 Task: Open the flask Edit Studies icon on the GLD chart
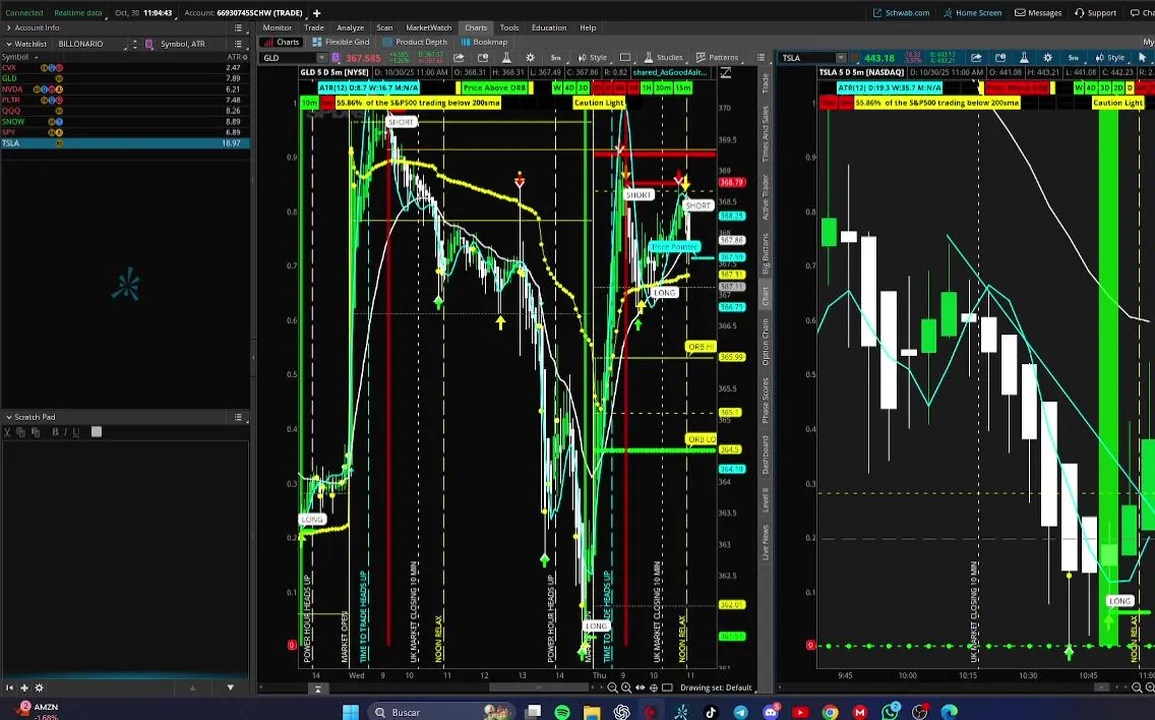click(x=506, y=57)
